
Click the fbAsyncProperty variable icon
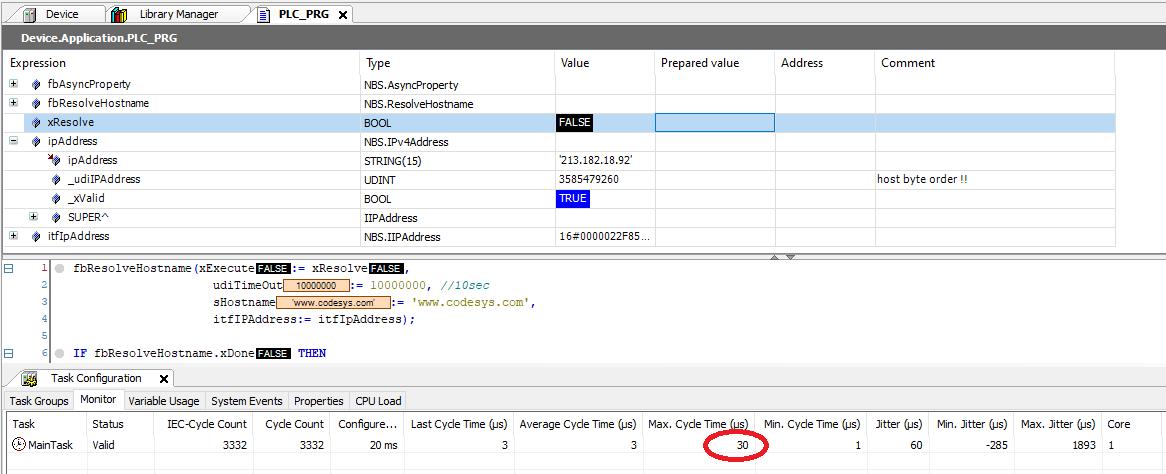pyautogui.click(x=37, y=85)
